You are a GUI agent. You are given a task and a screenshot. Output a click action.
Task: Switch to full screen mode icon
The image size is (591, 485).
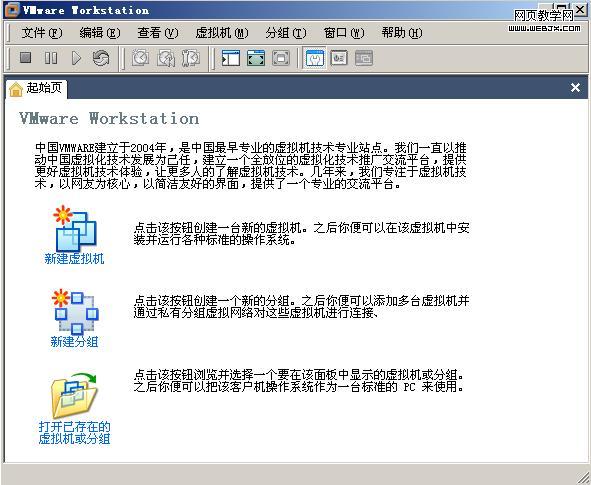(x=256, y=58)
